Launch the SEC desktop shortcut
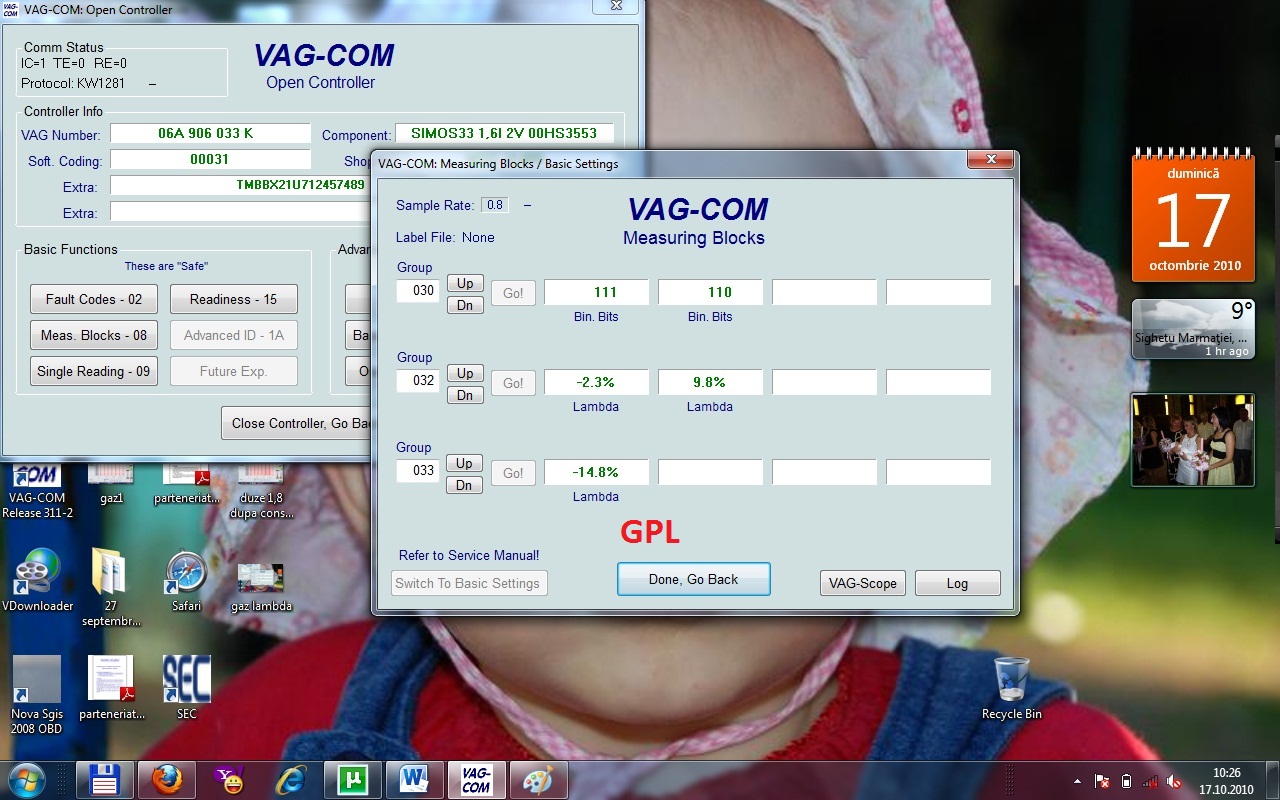 click(186, 688)
